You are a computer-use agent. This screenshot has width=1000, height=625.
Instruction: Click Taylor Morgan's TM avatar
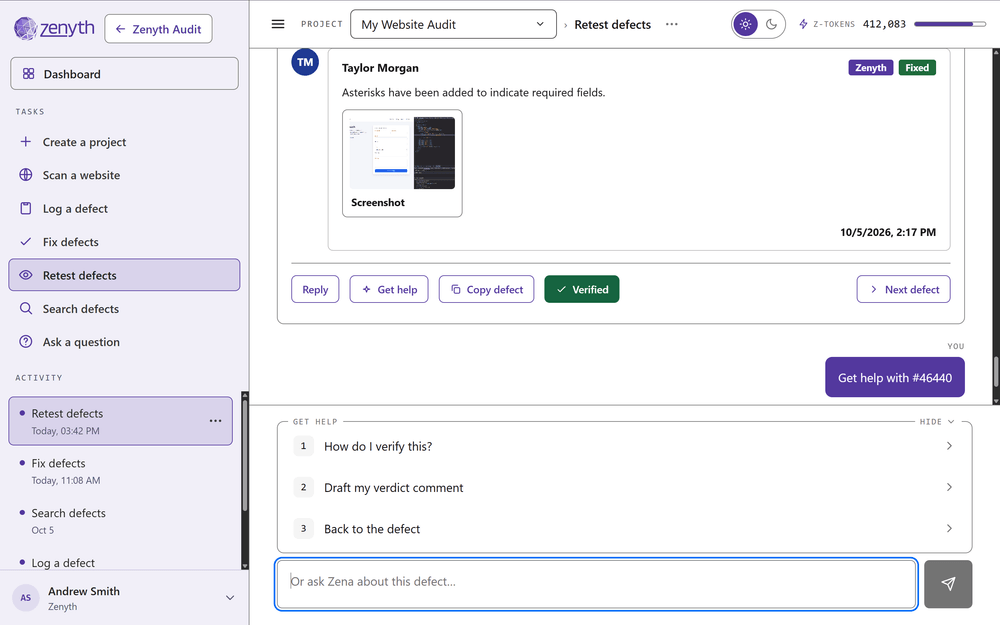(305, 62)
